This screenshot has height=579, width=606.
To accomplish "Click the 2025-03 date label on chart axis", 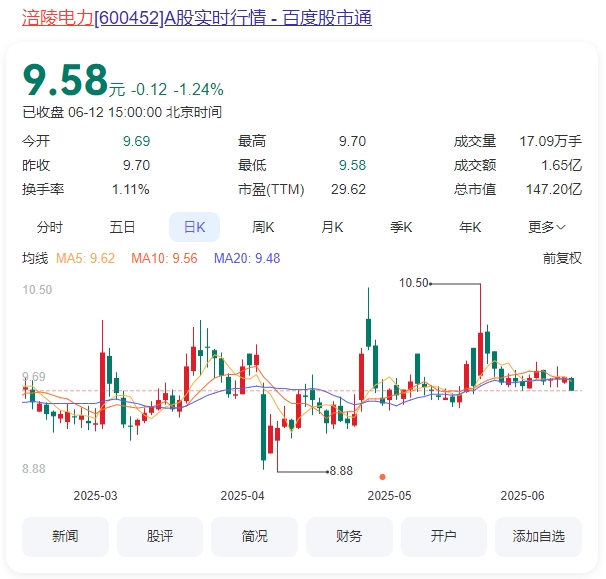I will (x=95, y=496).
